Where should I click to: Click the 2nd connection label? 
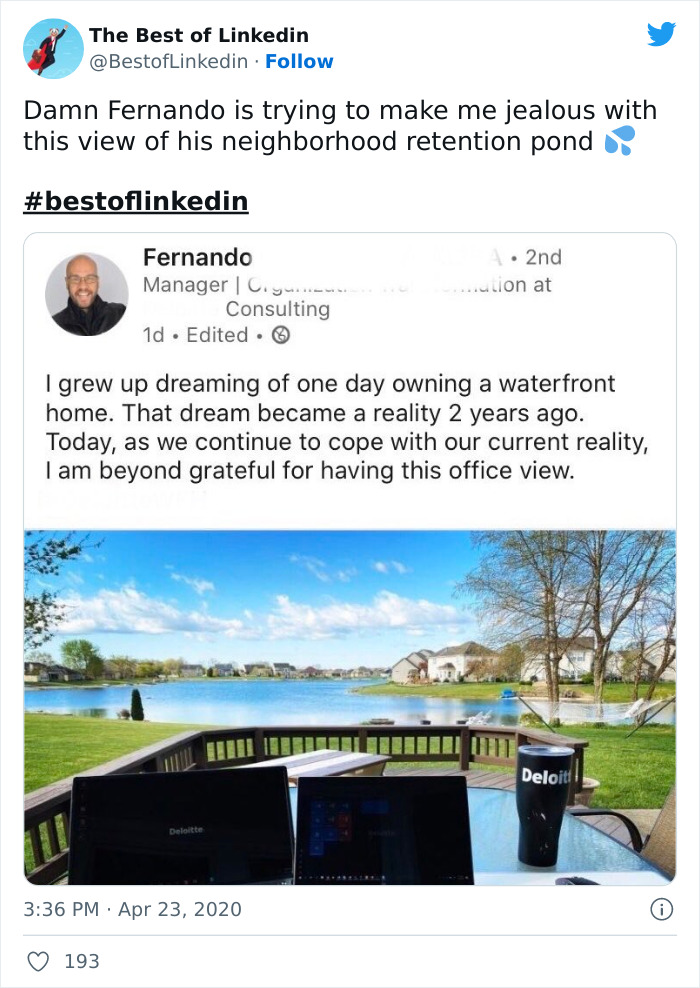point(545,256)
